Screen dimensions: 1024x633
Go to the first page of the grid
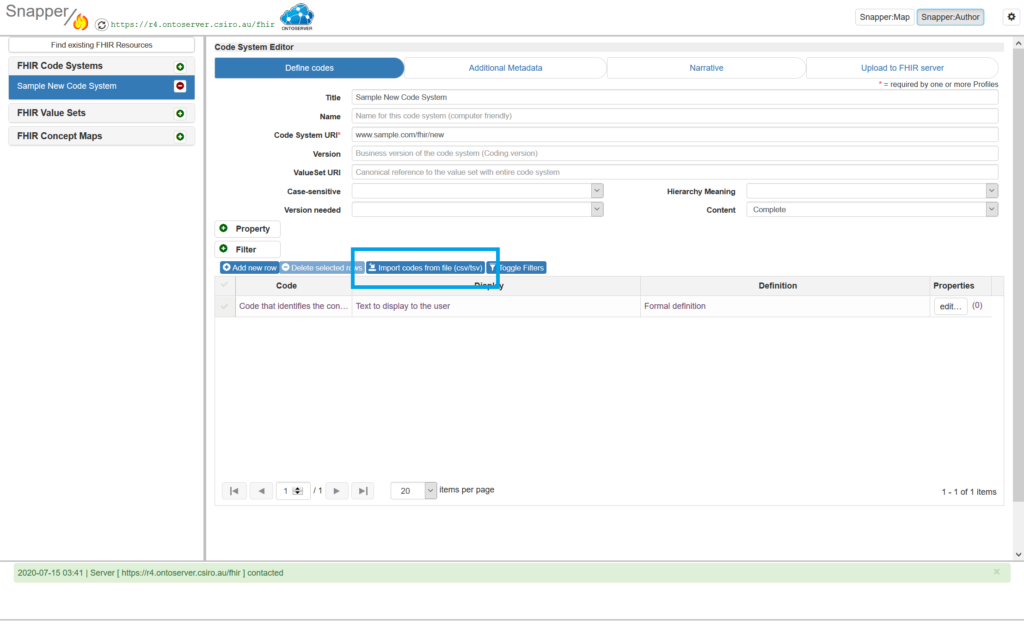[234, 491]
